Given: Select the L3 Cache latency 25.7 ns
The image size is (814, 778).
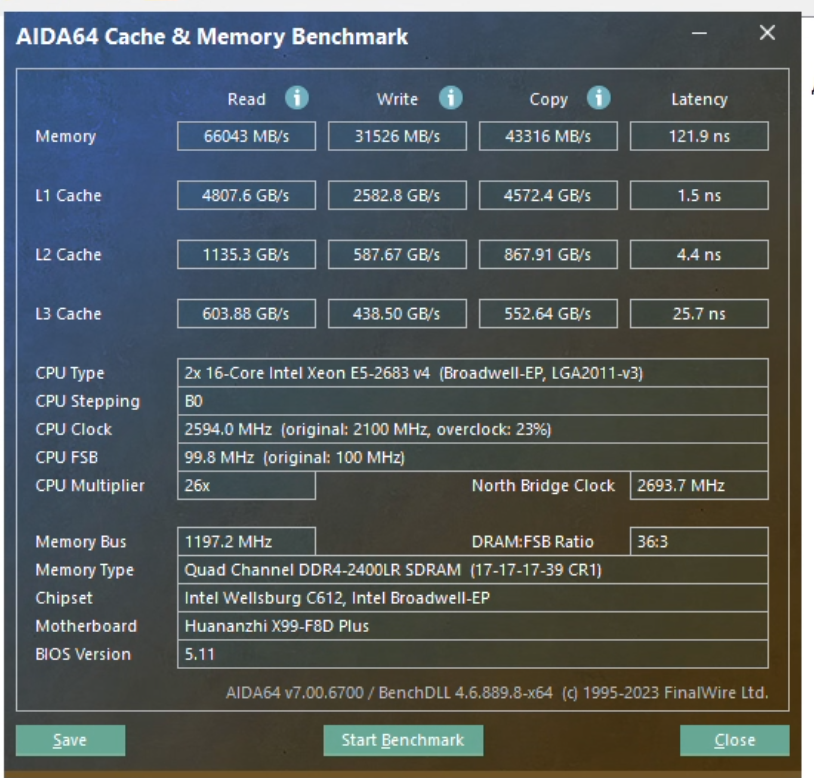Looking at the screenshot, I should (699, 313).
